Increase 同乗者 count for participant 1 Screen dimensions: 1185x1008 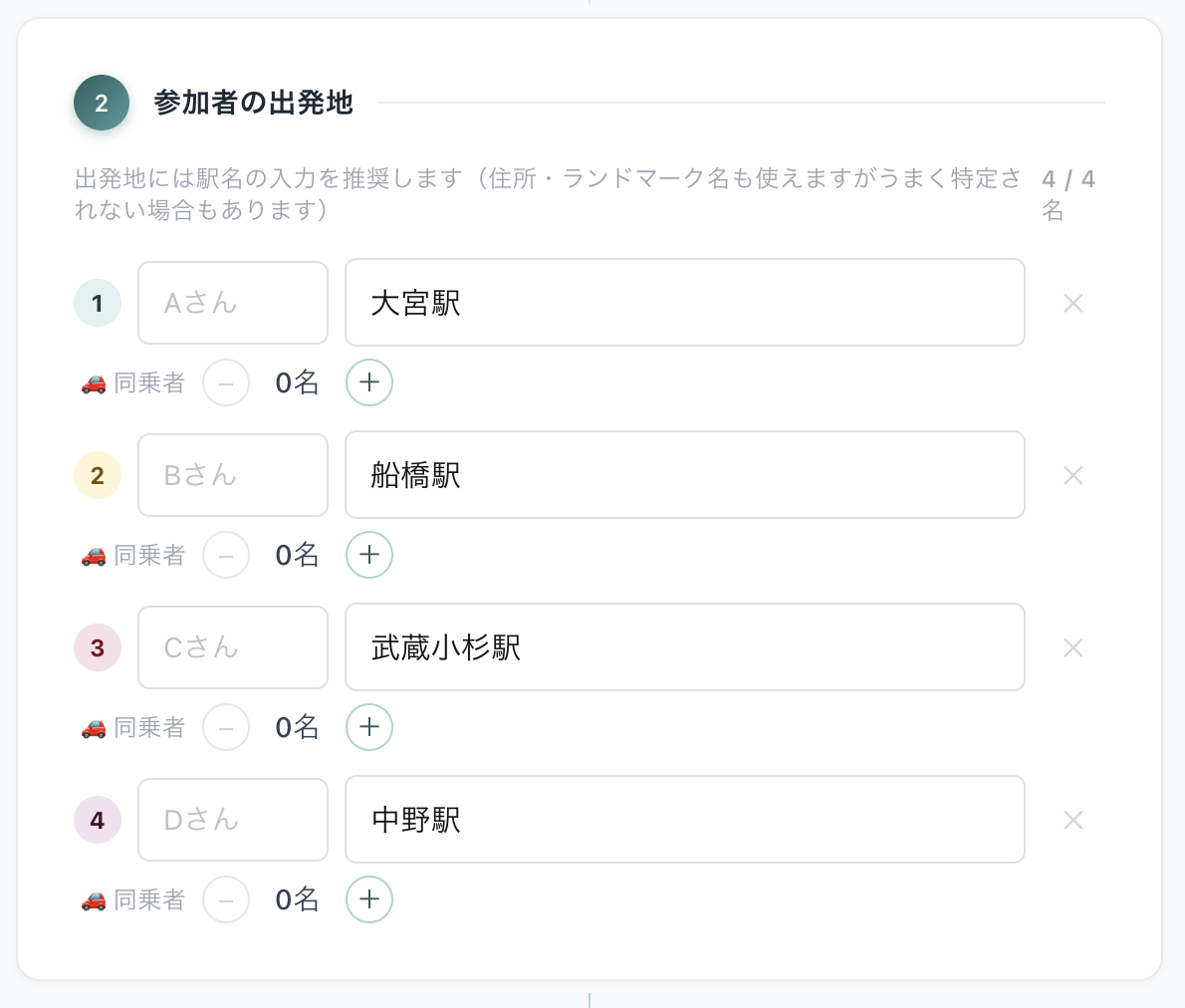tap(369, 382)
